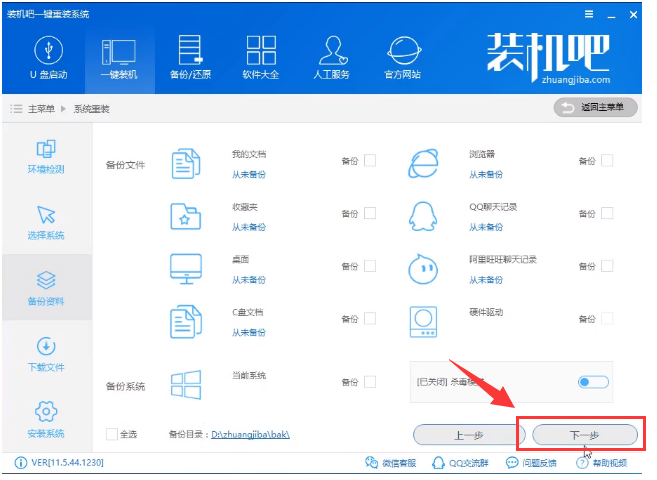The width and height of the screenshot is (657, 480).
Task: Tick the 全选 select-all checkbox
Action: pos(112,434)
